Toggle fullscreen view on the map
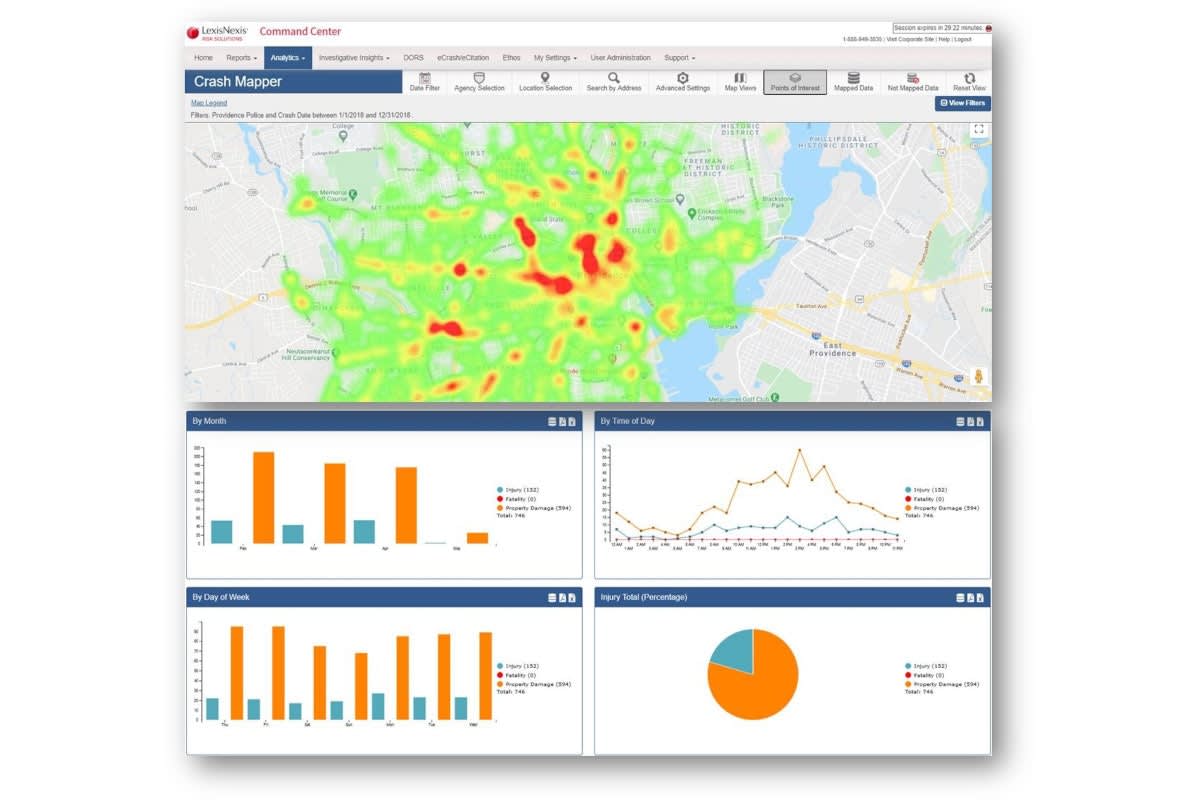This screenshot has height=800, width=1200. coord(978,129)
